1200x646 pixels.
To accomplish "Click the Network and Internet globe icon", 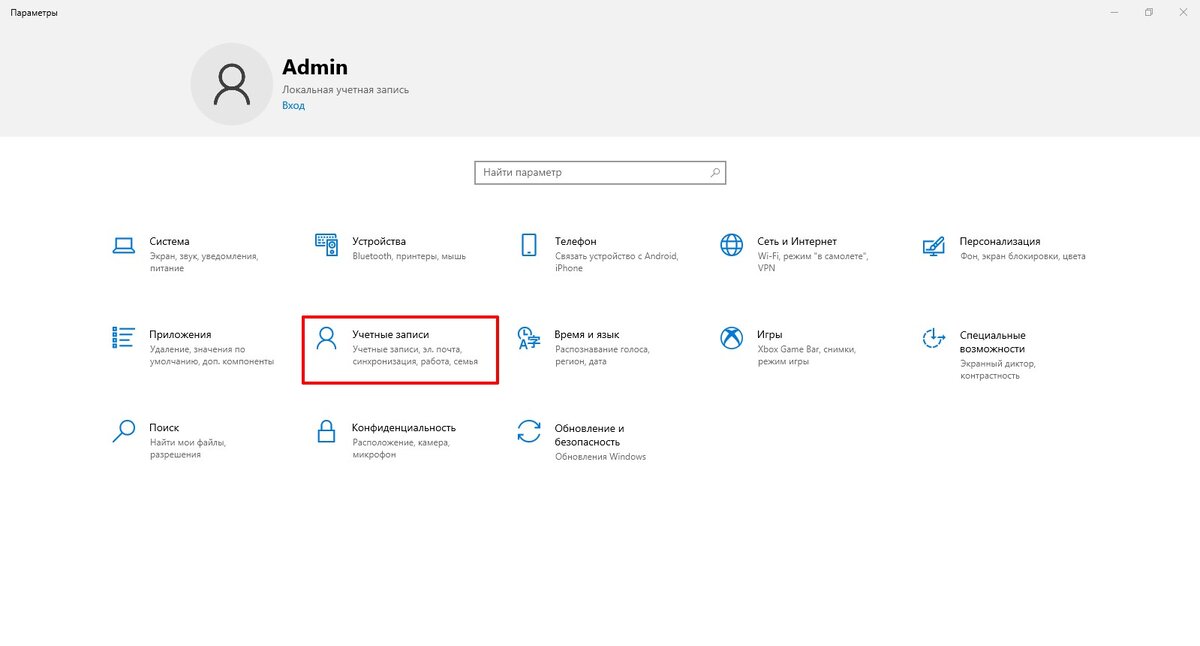I will pos(732,245).
